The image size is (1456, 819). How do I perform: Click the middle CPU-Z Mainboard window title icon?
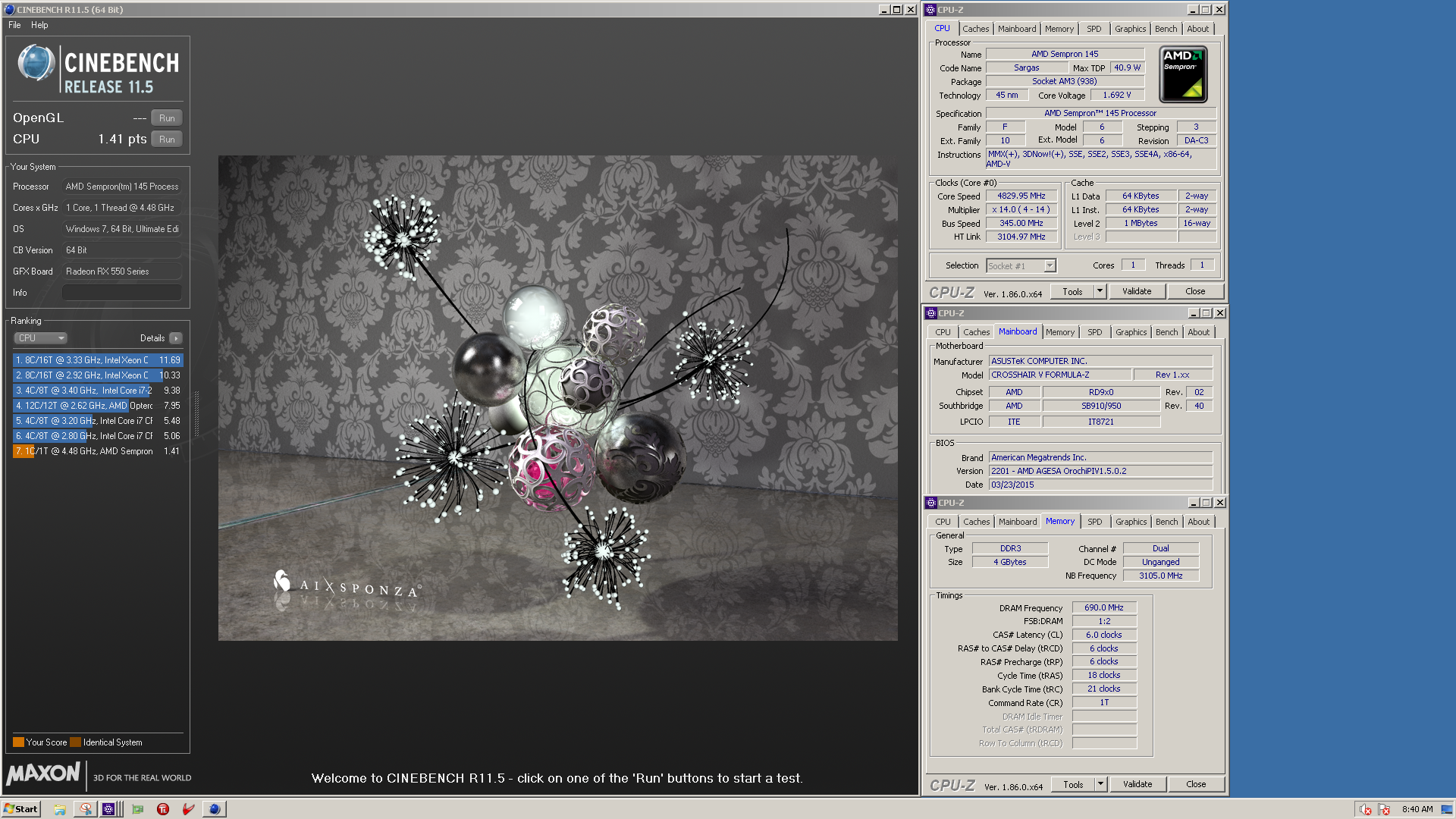tap(930, 313)
